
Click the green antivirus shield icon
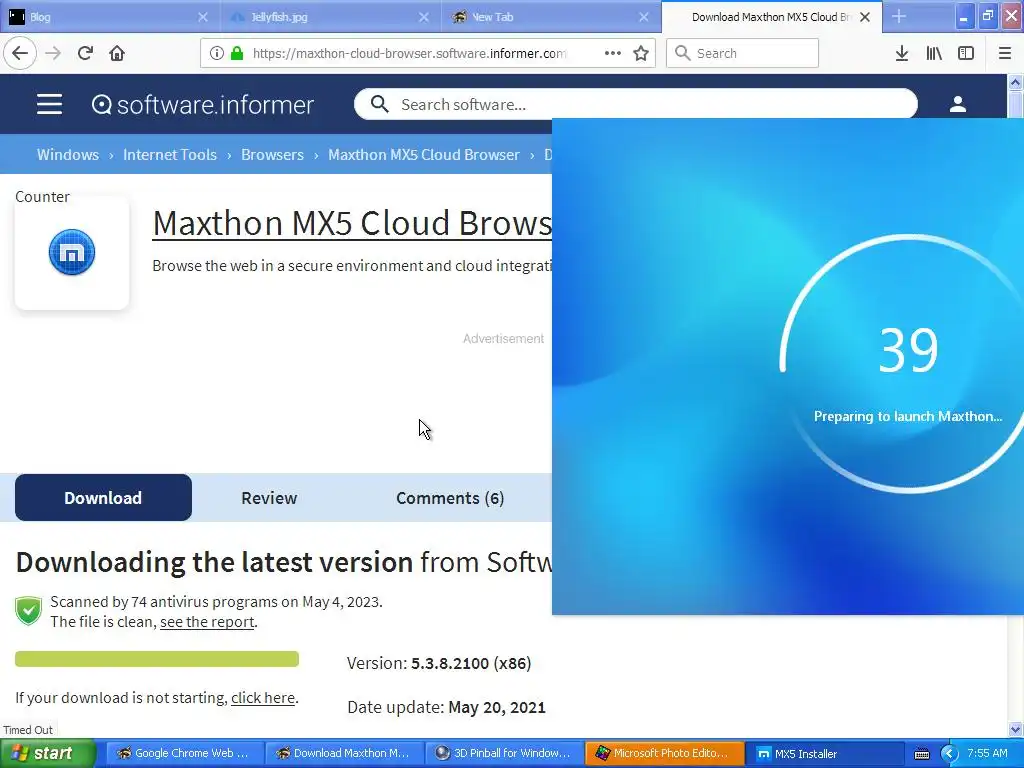click(28, 611)
